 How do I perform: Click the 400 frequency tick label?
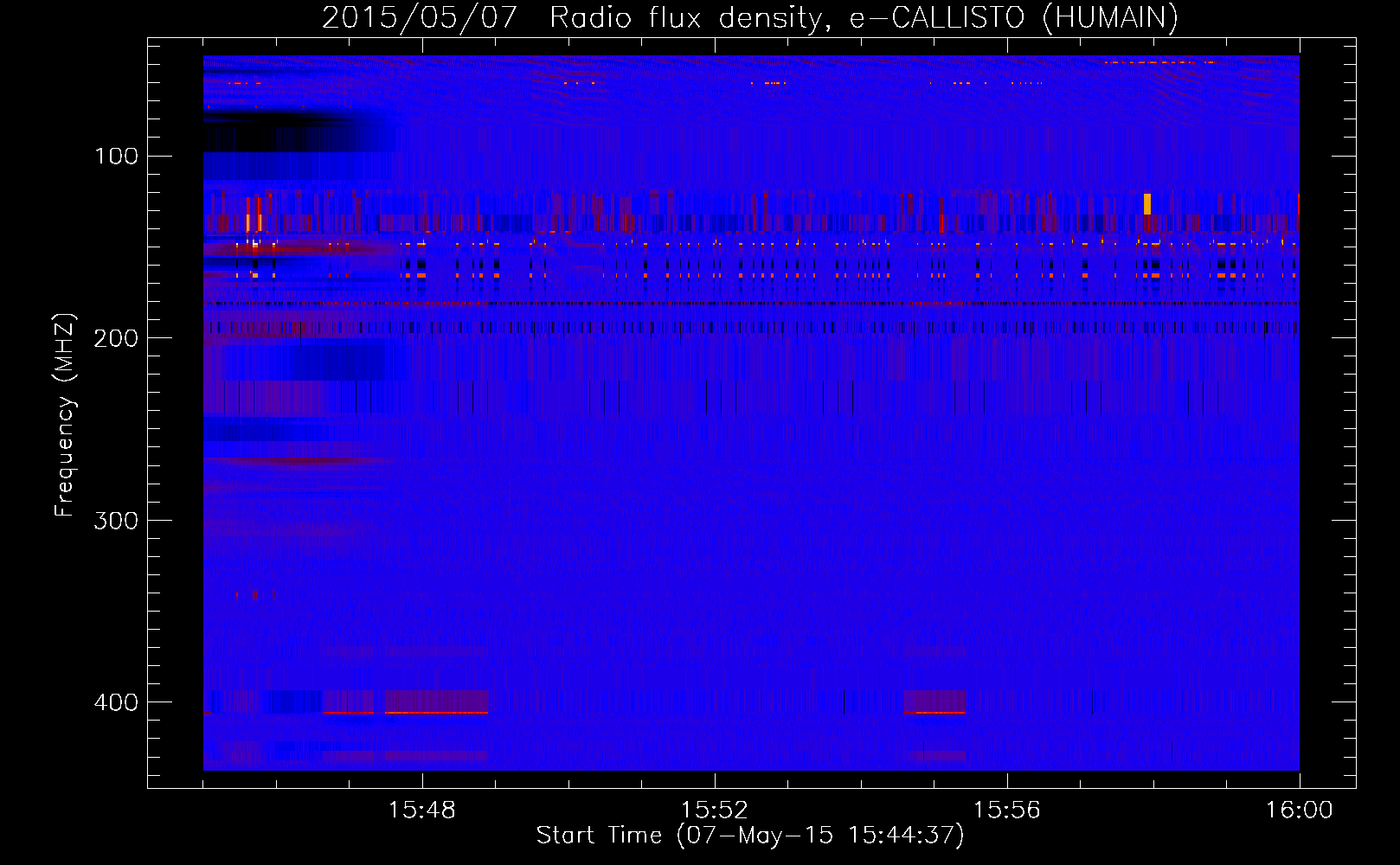click(117, 702)
